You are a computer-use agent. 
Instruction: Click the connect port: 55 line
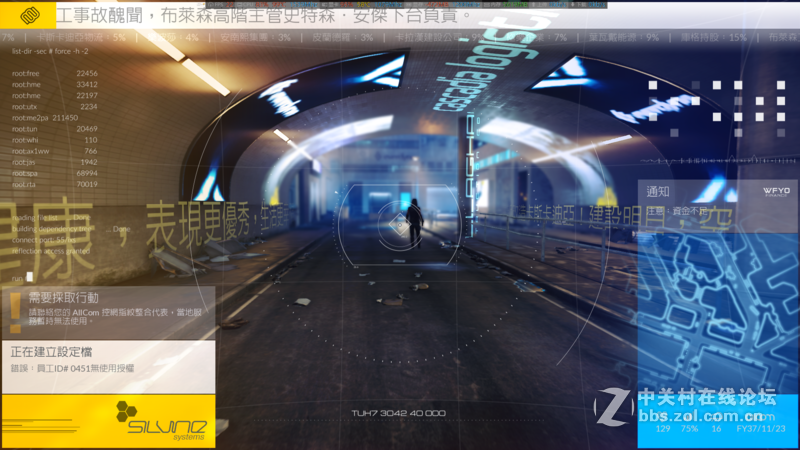(x=44, y=240)
